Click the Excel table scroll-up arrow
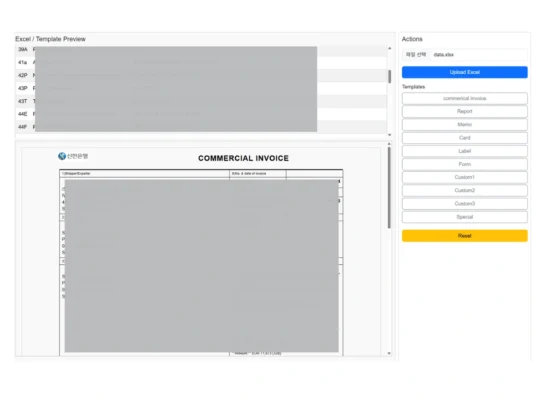This screenshot has width=546, height=410. coord(390,48)
